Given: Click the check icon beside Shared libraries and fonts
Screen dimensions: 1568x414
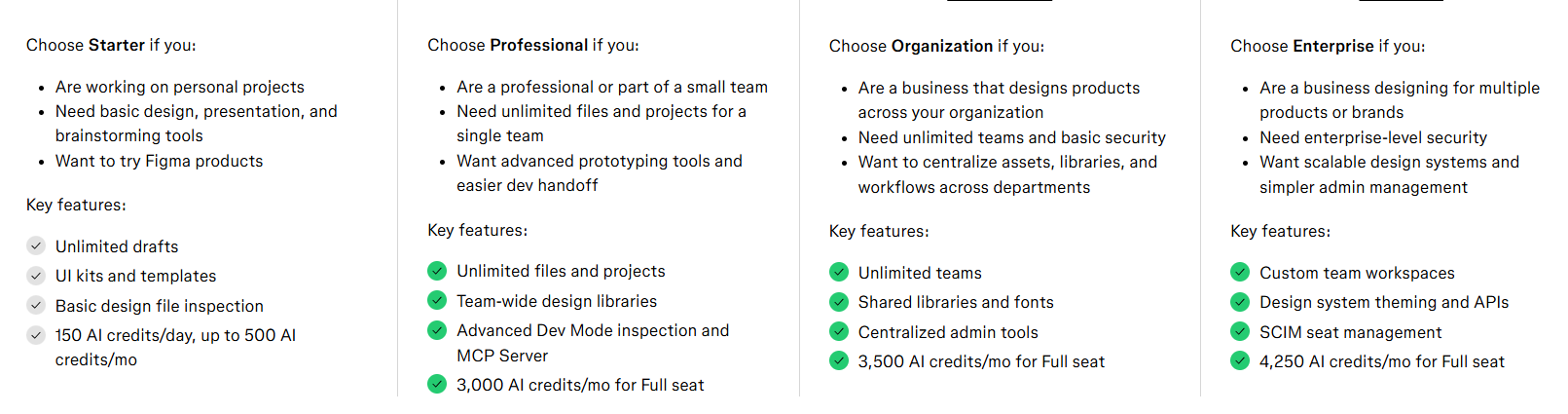Looking at the screenshot, I should [839, 301].
